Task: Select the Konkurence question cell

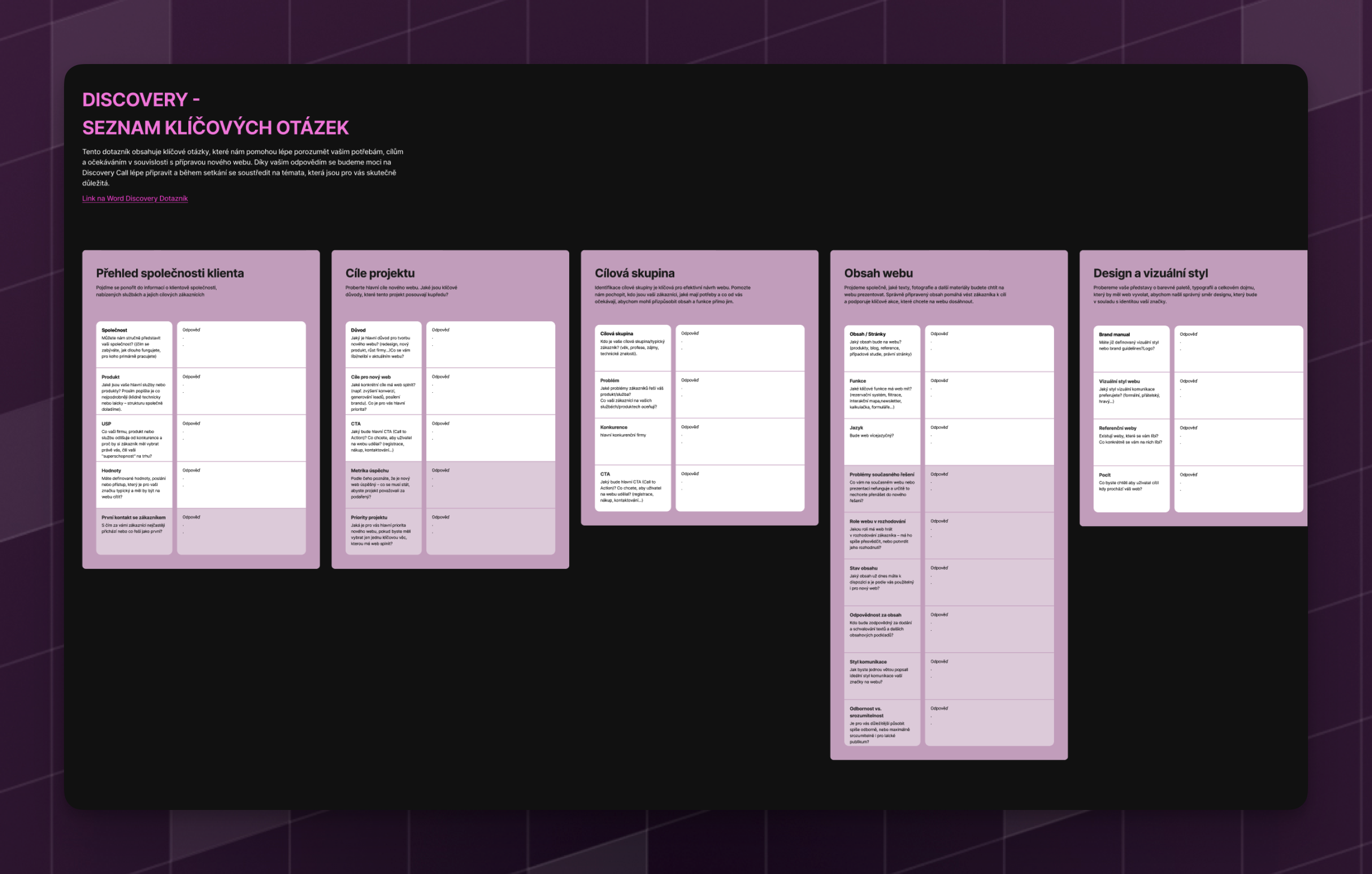Action: click(x=633, y=442)
